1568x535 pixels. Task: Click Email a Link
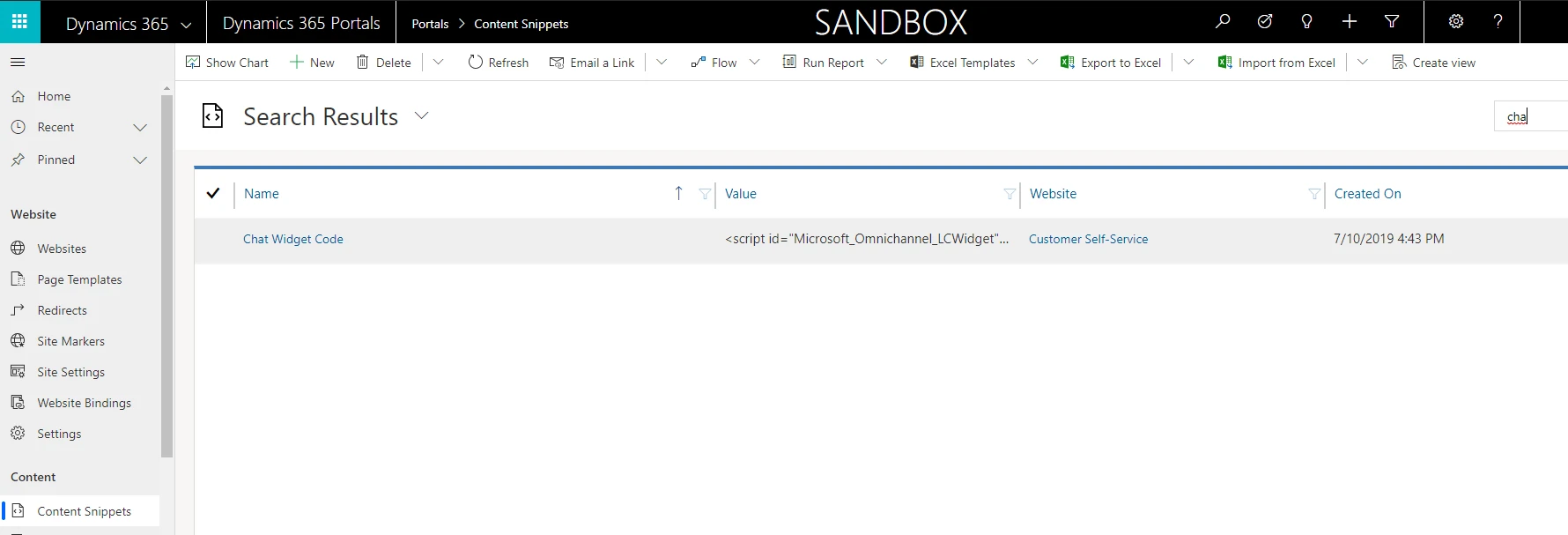[592, 63]
